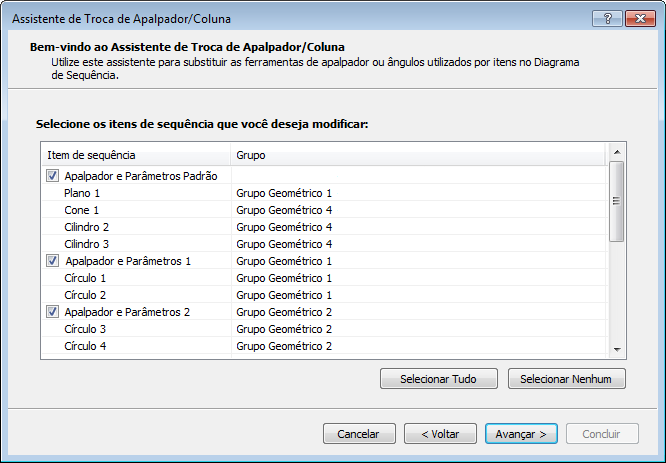Sort by Item de sequência column header
Image resolution: width=666 pixels, height=463 pixels.
[x=135, y=155]
